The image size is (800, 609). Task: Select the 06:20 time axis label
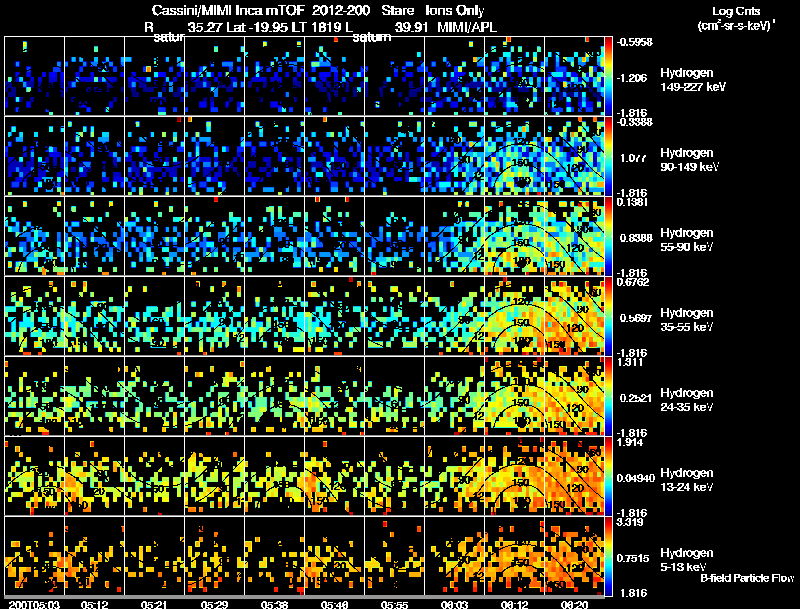click(x=574, y=604)
